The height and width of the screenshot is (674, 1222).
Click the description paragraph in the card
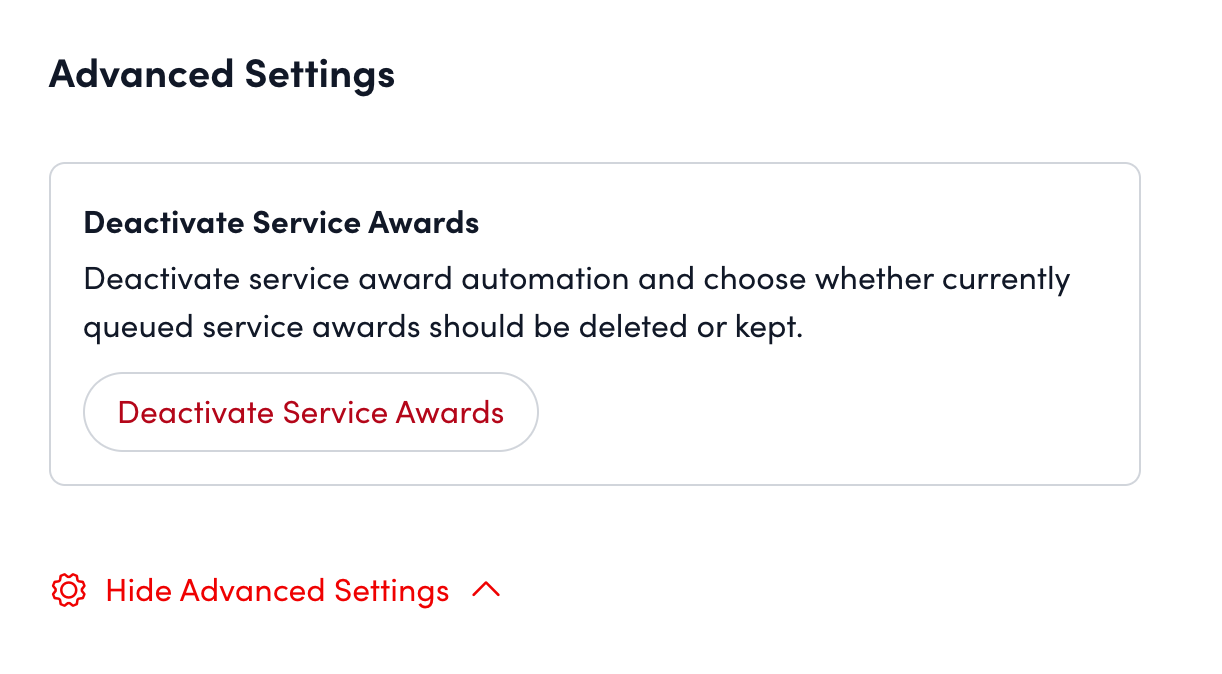tap(576, 303)
